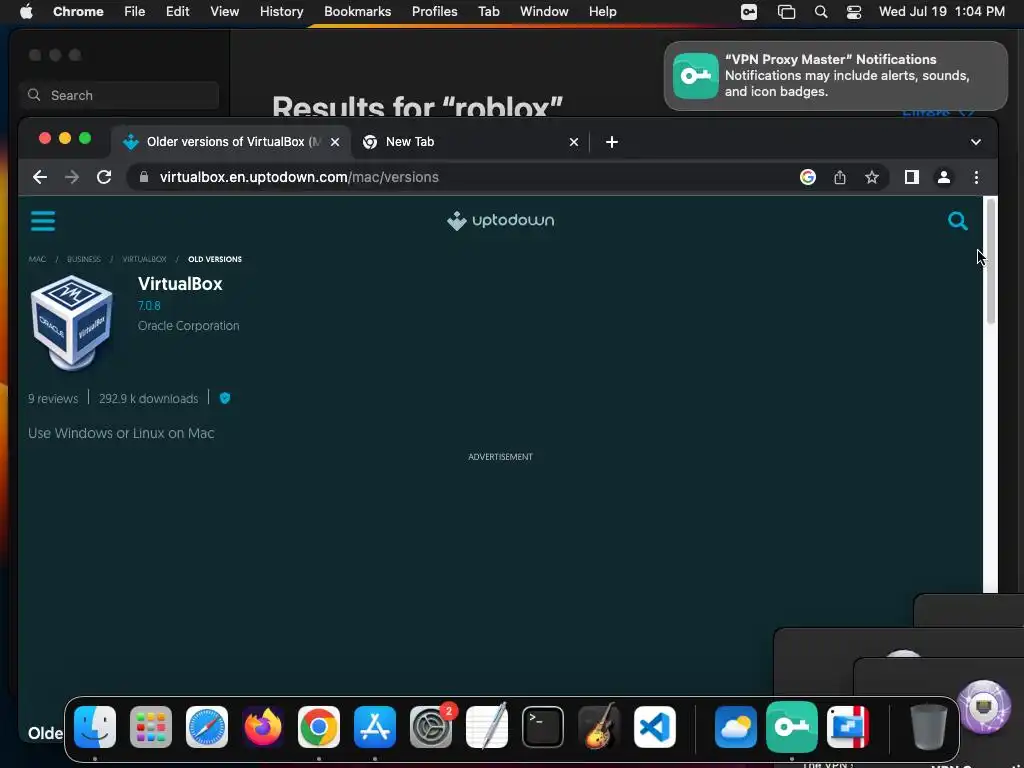This screenshot has height=768, width=1024.
Task: Click the Google icon in address bar
Action: (x=808, y=177)
